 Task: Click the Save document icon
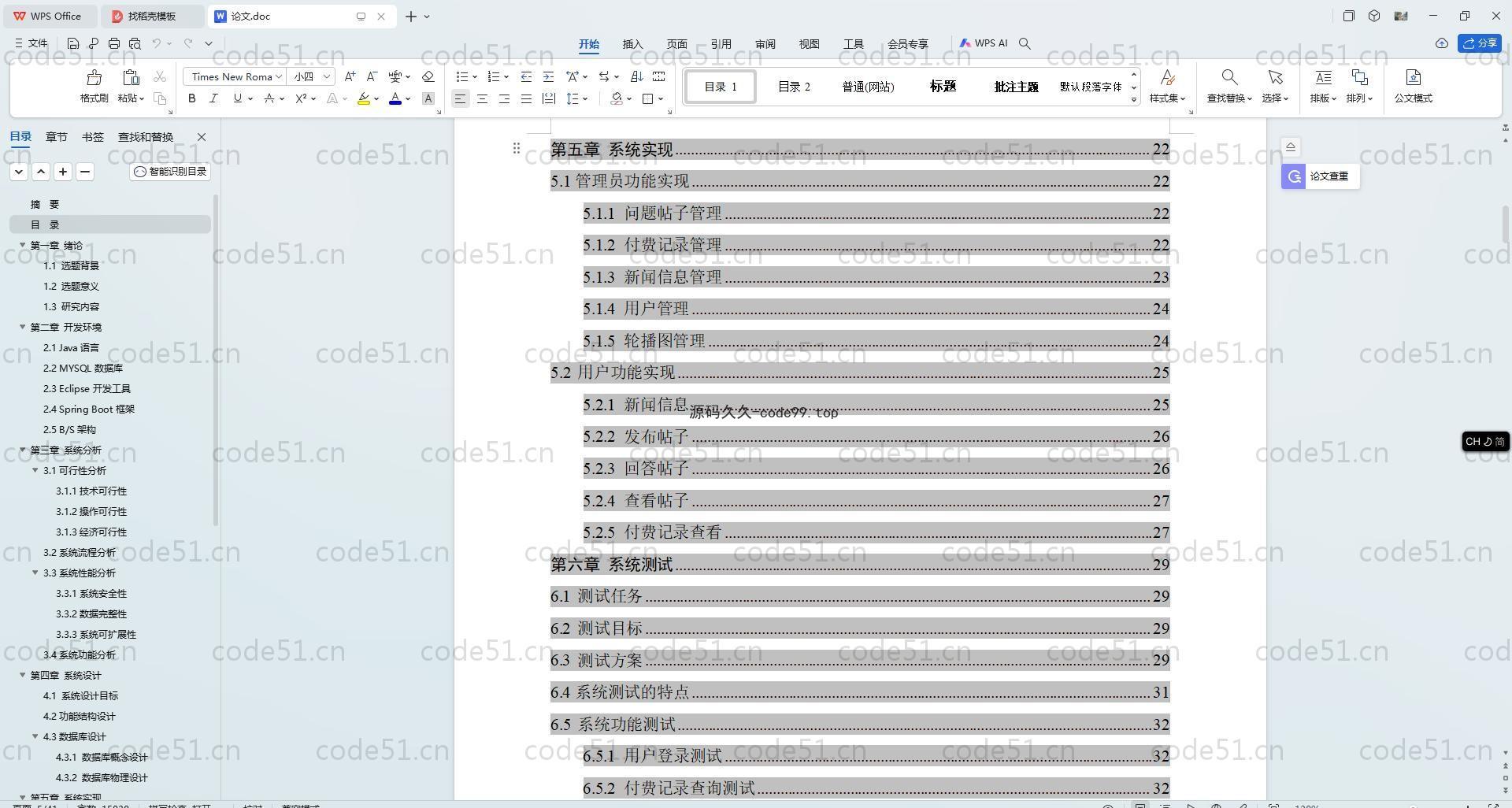click(x=73, y=43)
